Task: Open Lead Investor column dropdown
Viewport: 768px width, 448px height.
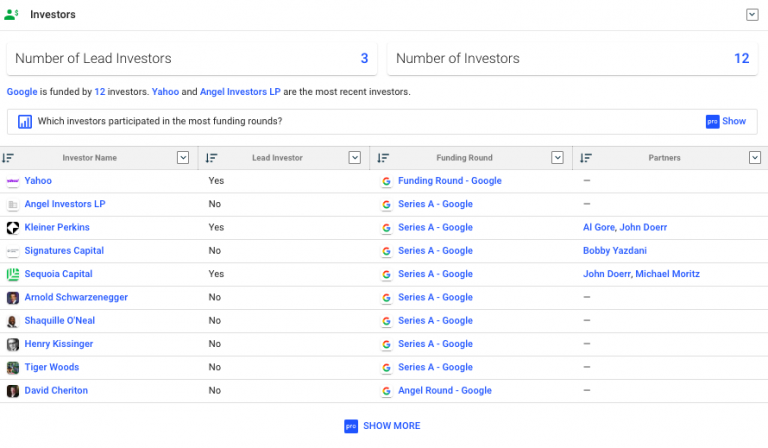Action: point(355,158)
